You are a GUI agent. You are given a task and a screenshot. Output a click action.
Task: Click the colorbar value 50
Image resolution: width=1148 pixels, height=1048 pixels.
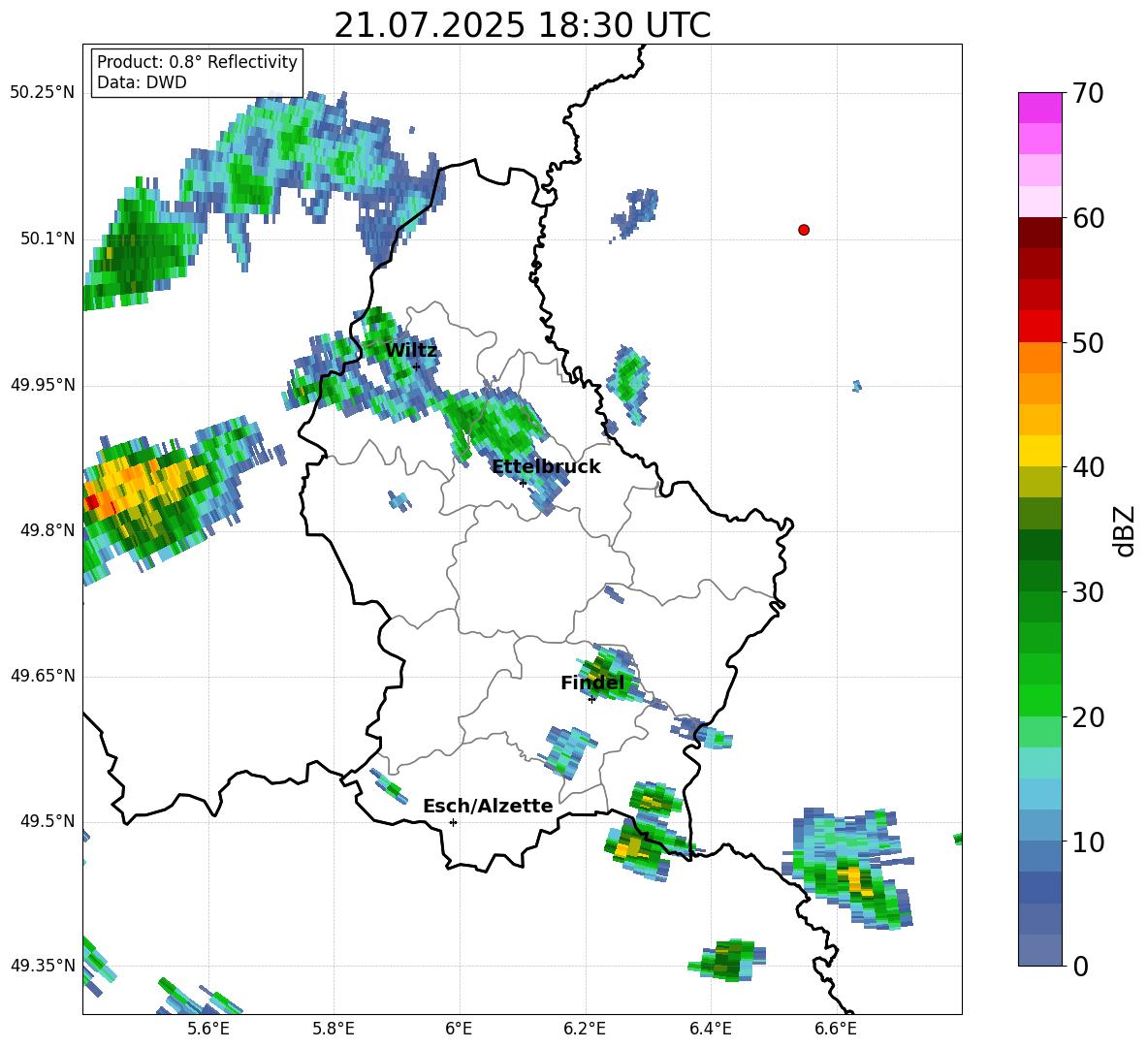pos(1088,342)
